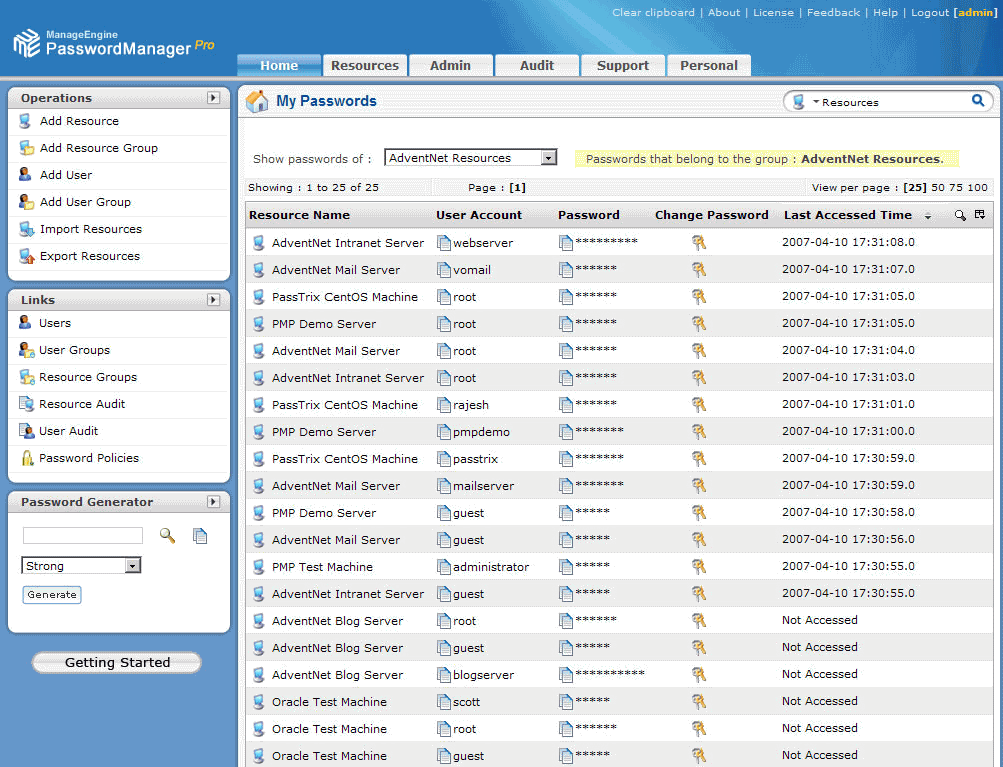The image size is (1003, 767).
Task: Click the search magnifier in Resources search box
Action: click(x=977, y=101)
